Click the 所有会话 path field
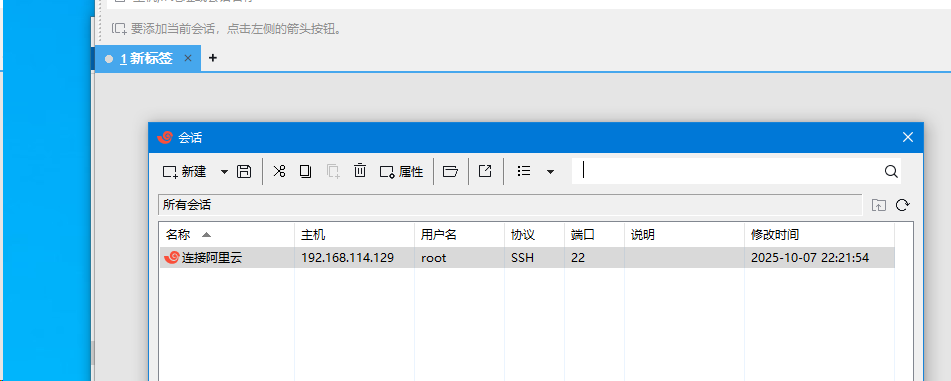The height and width of the screenshot is (381, 951). (509, 205)
